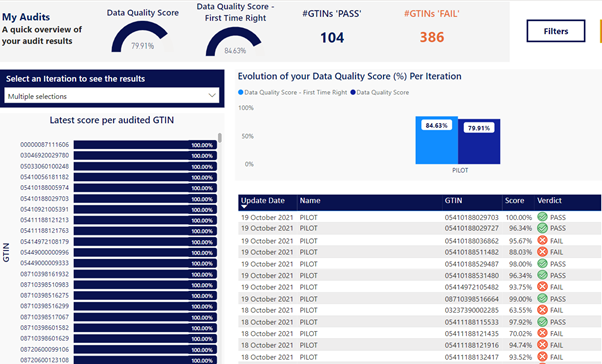
Task: Click score 88.03% in results table
Action: [x=520, y=252]
